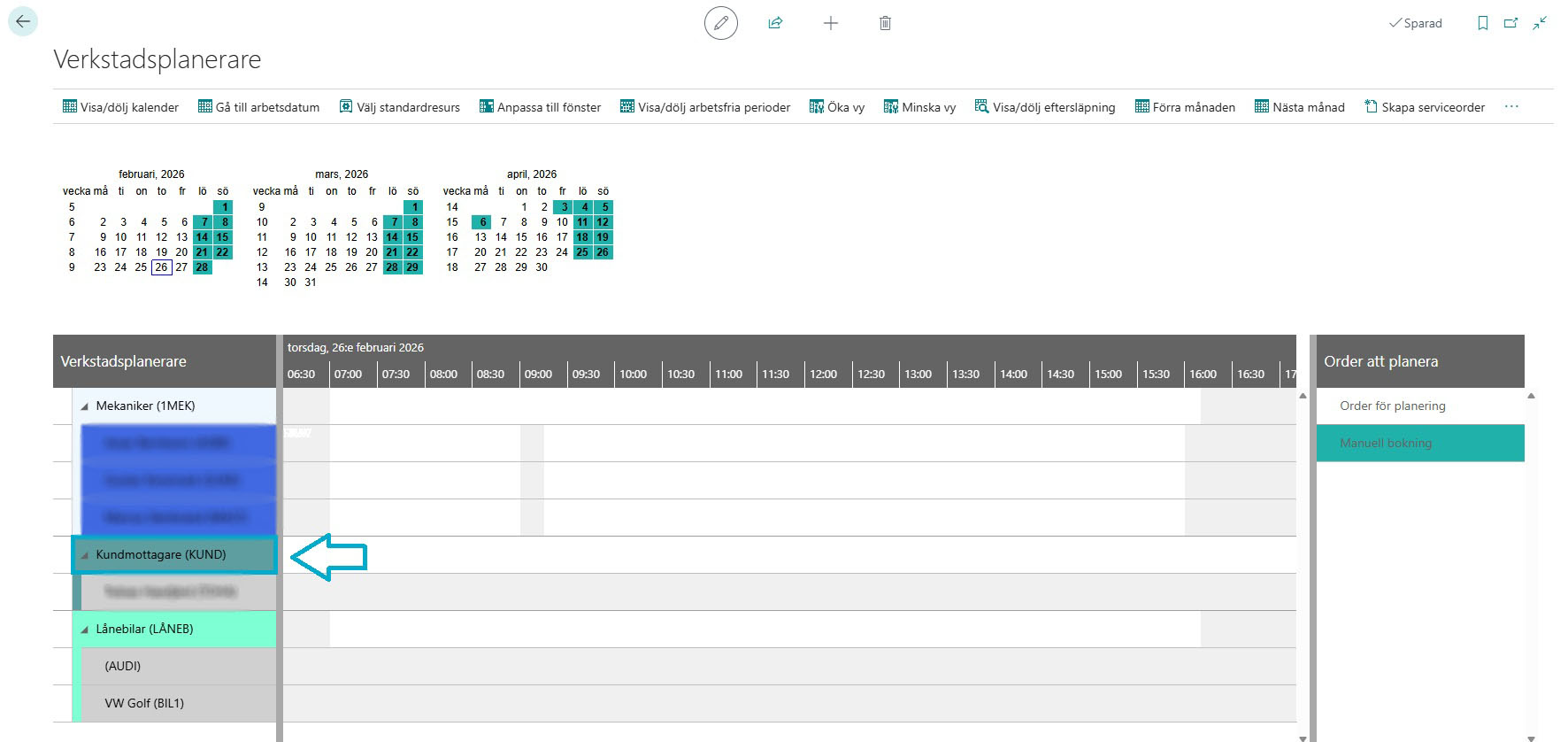Select February 26 in the calendar

(x=161, y=267)
